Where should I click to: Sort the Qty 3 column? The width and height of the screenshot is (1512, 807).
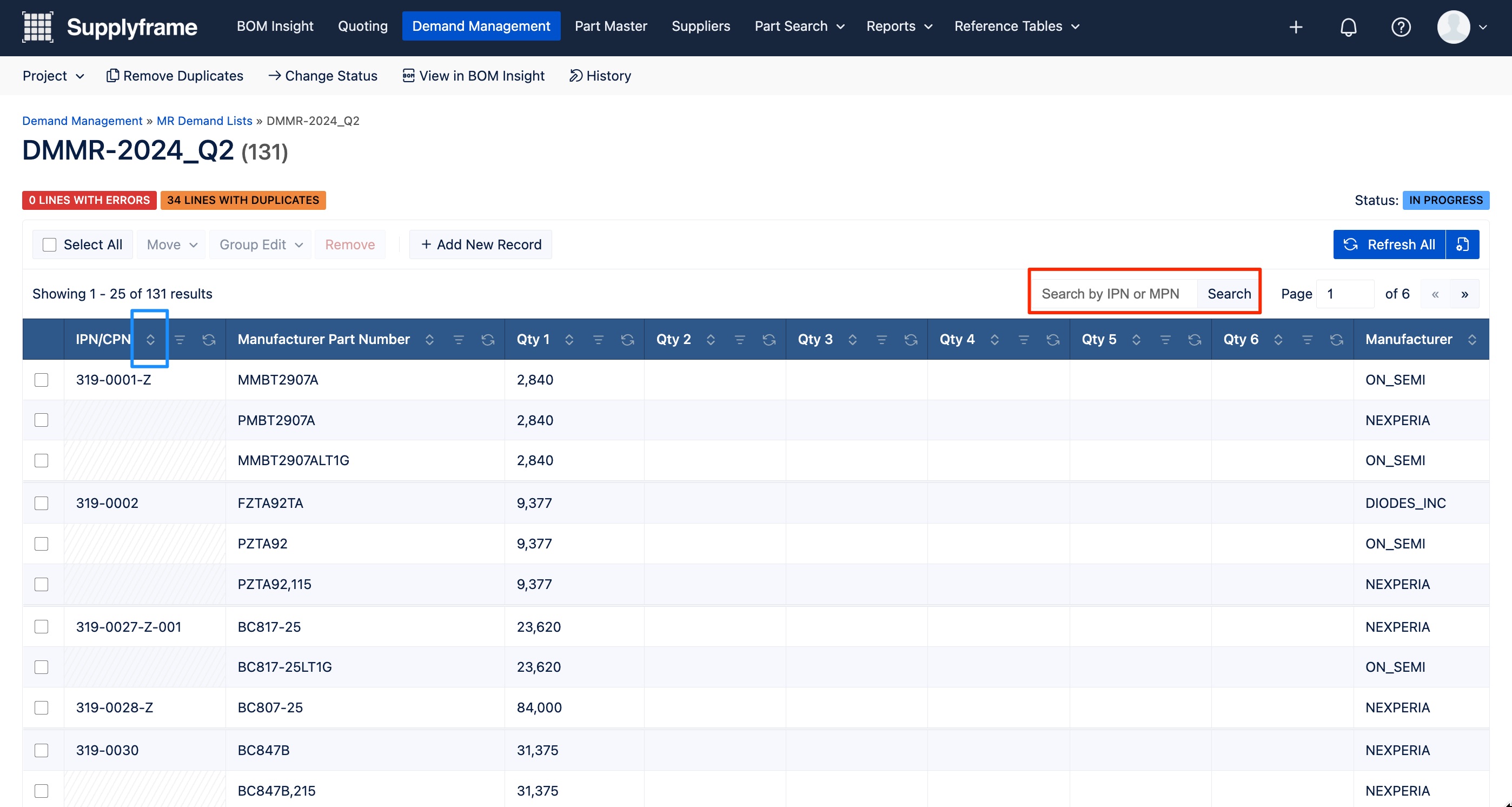[852, 339]
